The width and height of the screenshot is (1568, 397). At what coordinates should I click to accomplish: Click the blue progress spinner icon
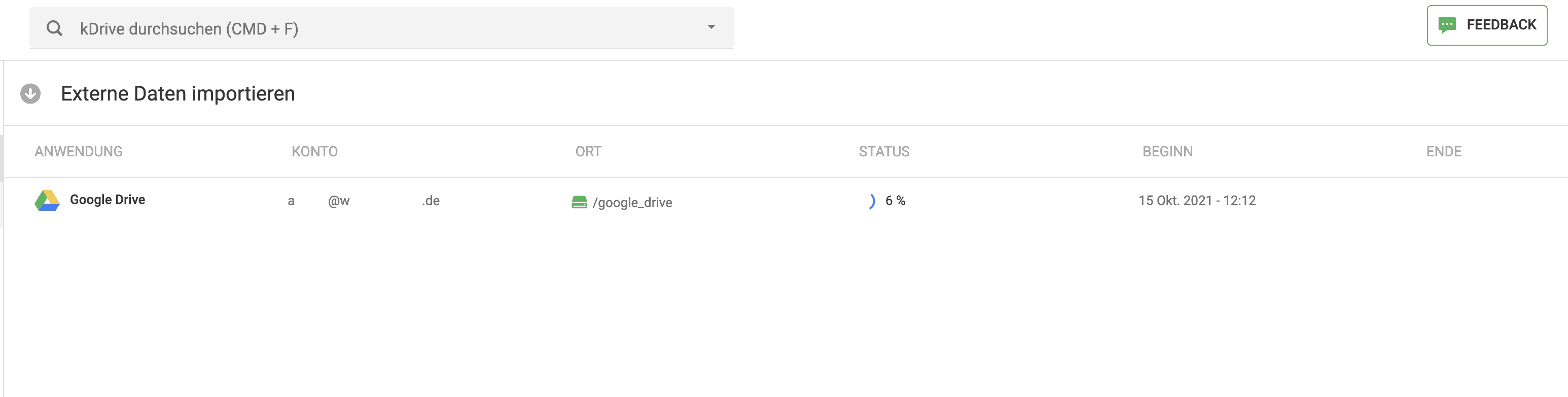[x=872, y=201]
